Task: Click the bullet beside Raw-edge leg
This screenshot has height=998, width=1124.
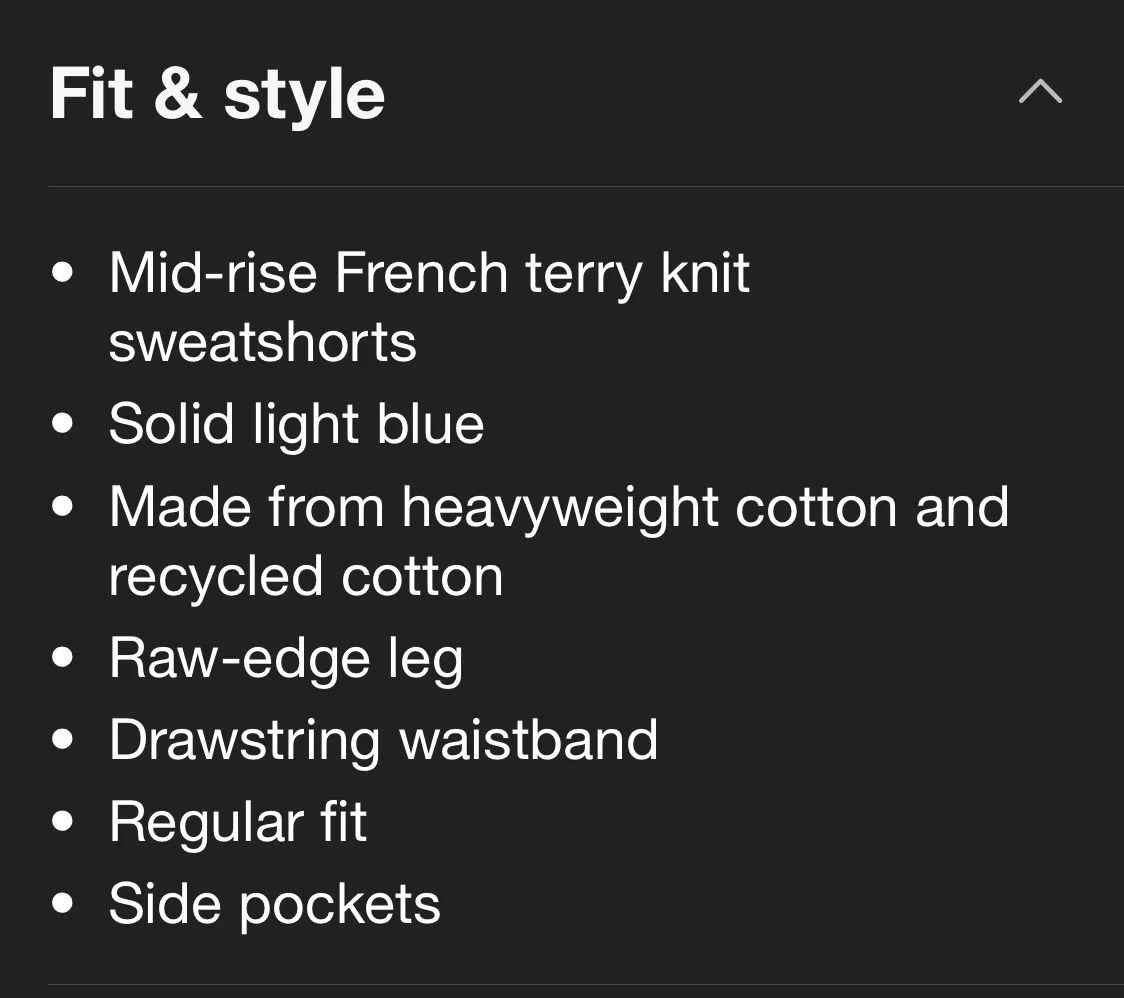Action: click(63, 657)
